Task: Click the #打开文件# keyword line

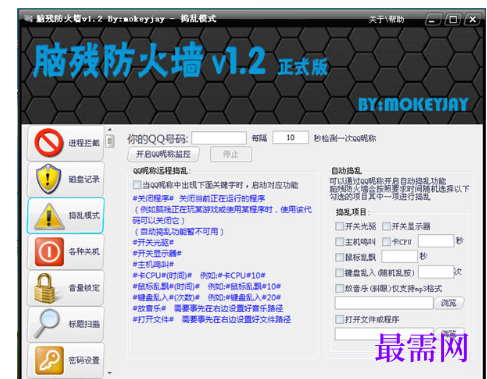Action: pyautogui.click(x=212, y=320)
